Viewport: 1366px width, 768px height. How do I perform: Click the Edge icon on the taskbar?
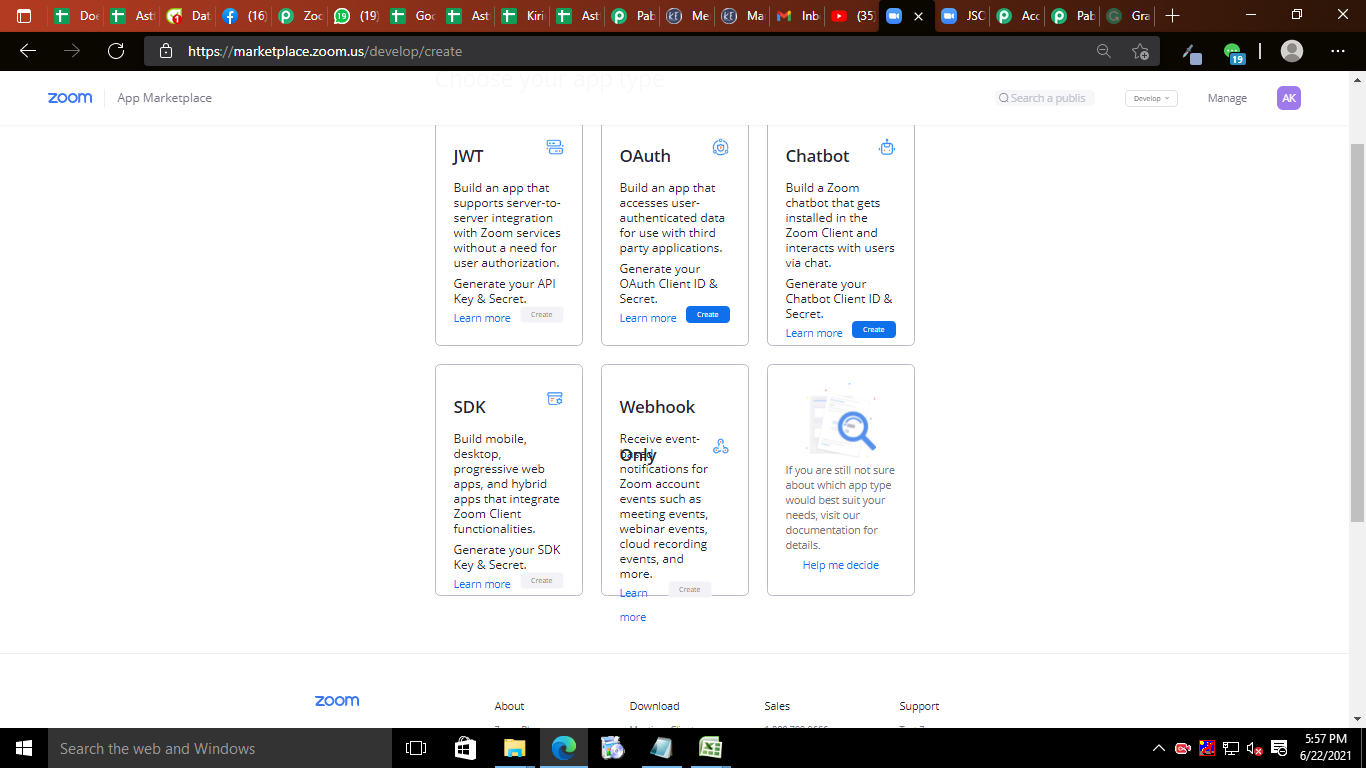(563, 748)
